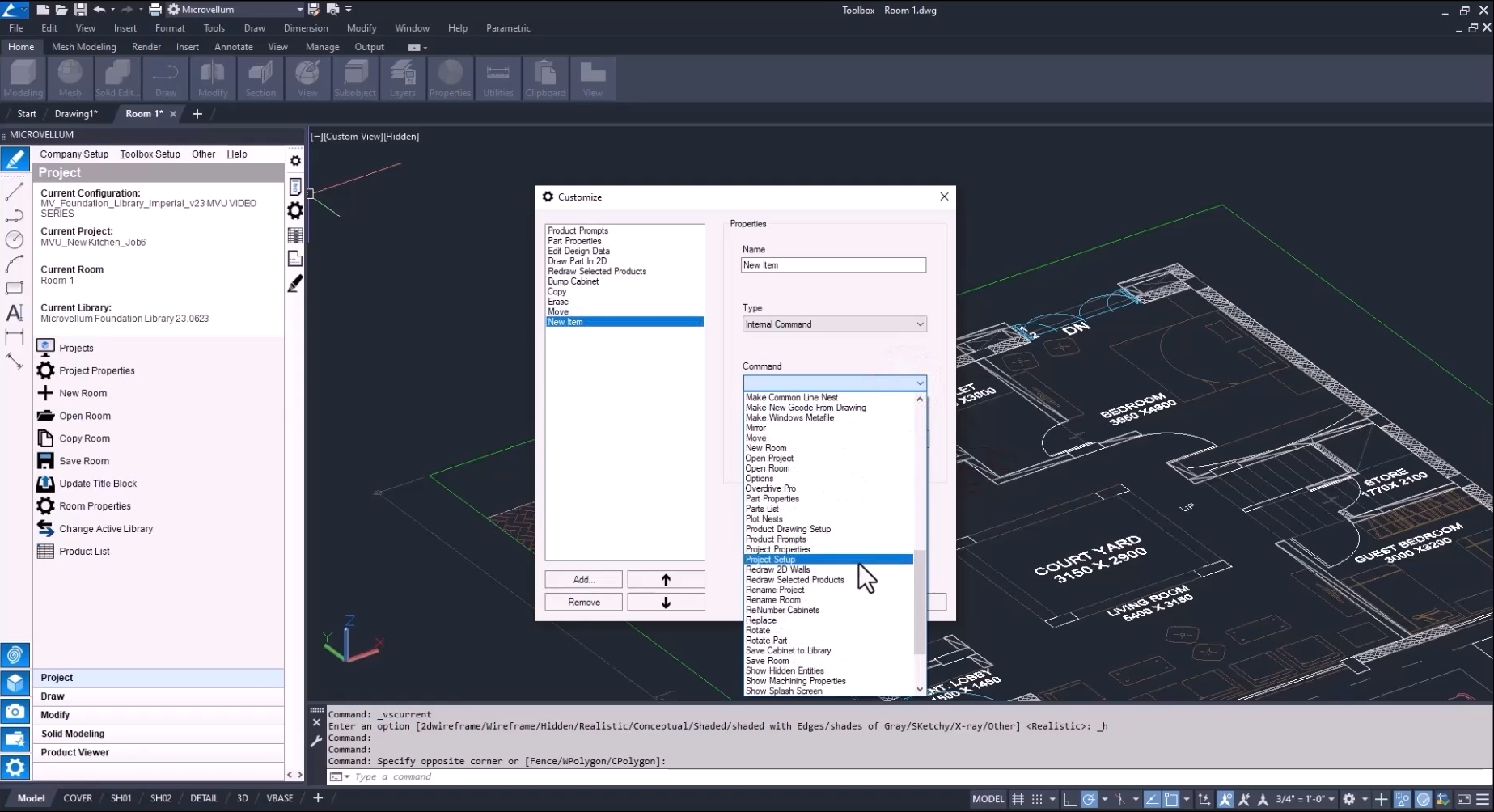Click the Batch Plot preview icon
The width and height of the screenshot is (1494, 812).
click(x=332, y=10)
